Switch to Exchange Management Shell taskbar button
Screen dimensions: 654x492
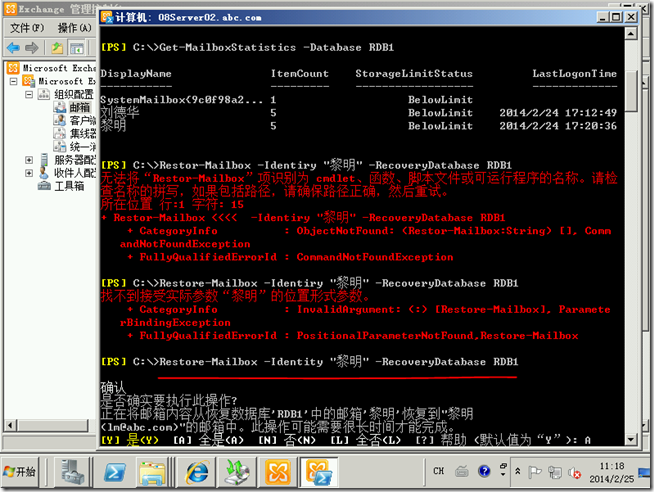click(x=319, y=472)
